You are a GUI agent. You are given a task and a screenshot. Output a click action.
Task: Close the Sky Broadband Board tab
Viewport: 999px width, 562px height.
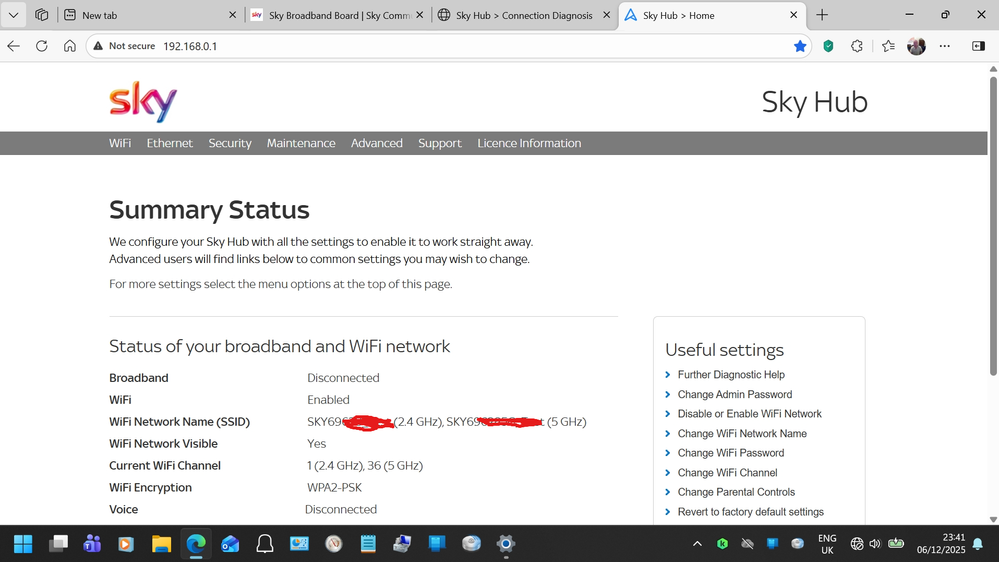point(420,15)
